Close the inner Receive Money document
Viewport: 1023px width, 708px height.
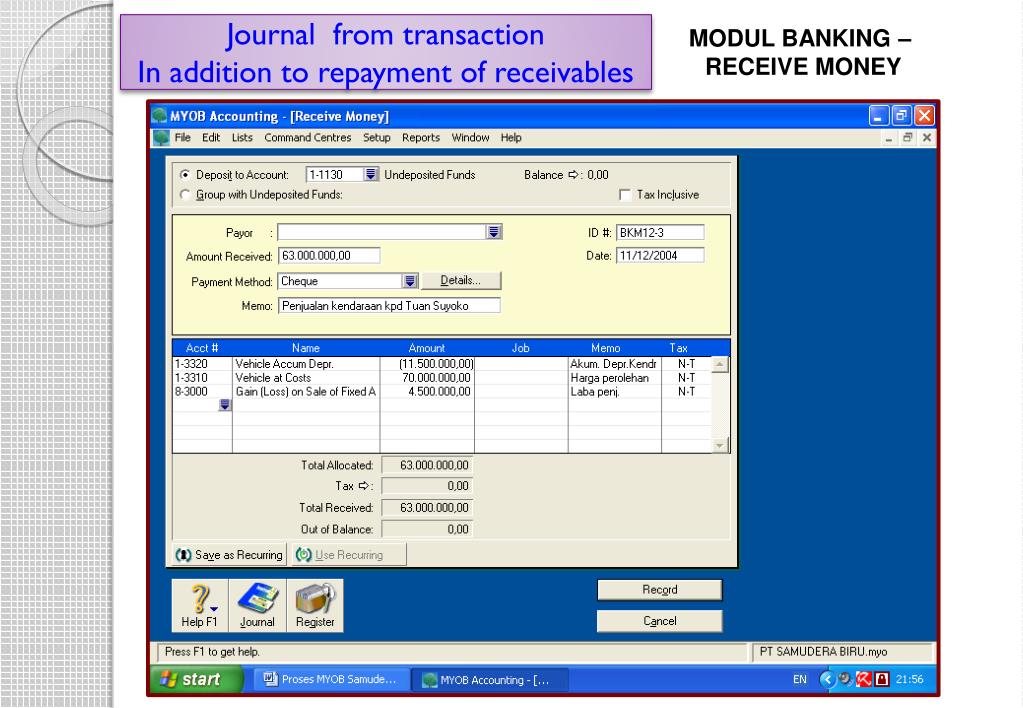[926, 138]
